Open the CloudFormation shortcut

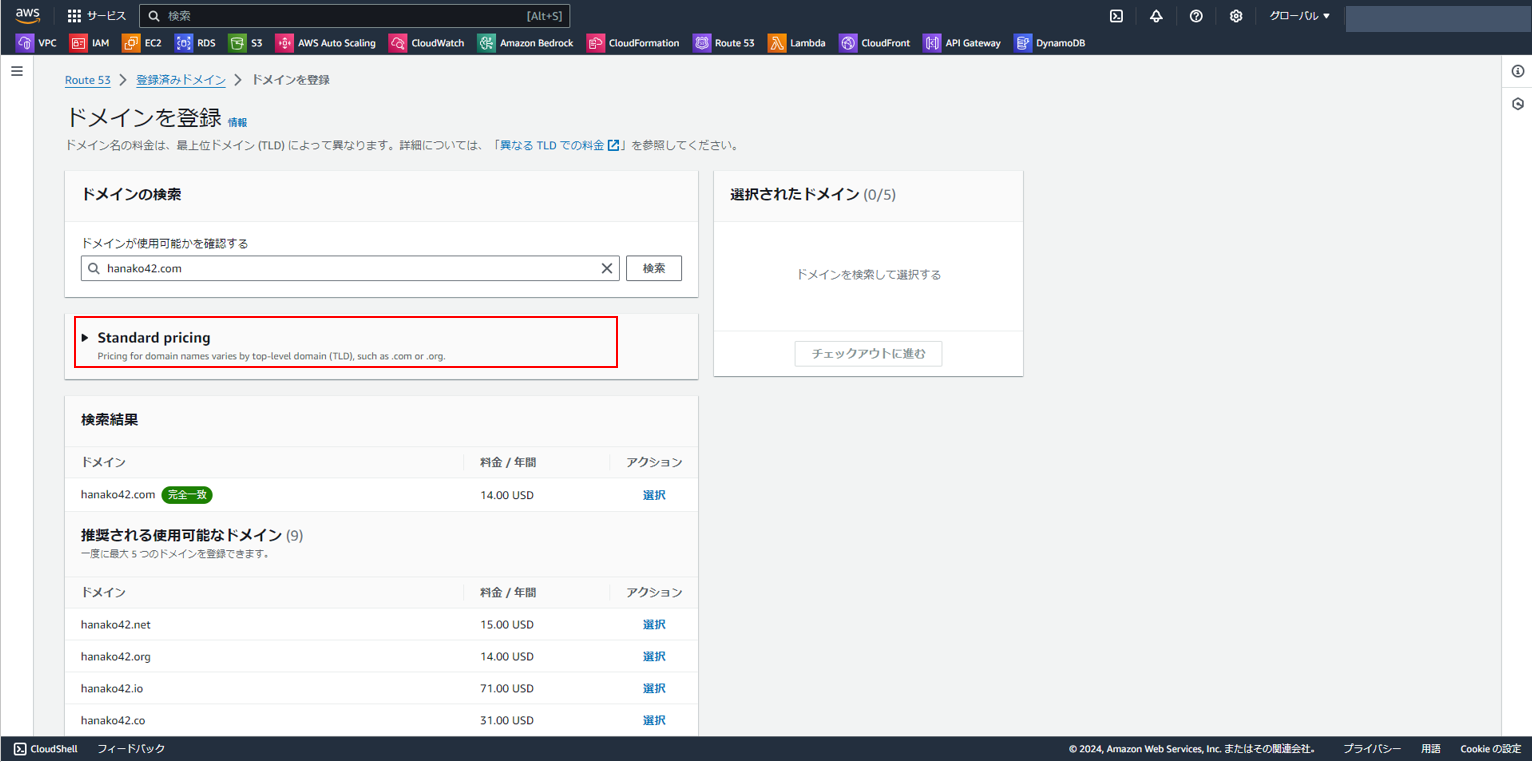coord(633,43)
